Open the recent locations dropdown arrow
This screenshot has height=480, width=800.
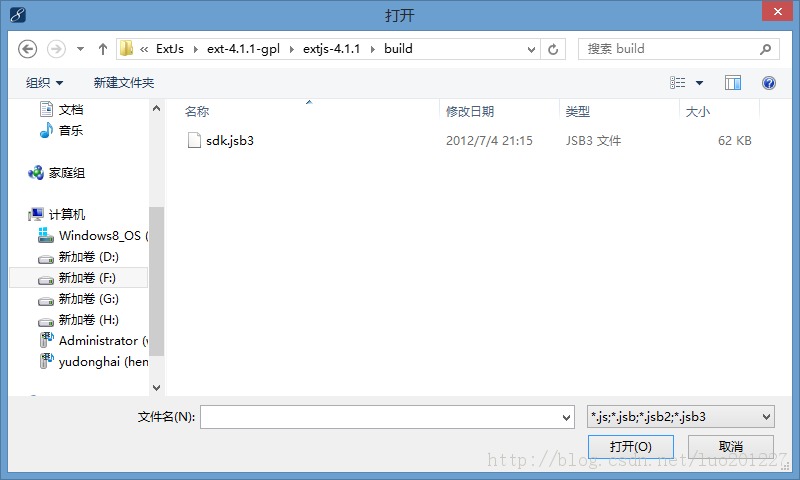80,49
